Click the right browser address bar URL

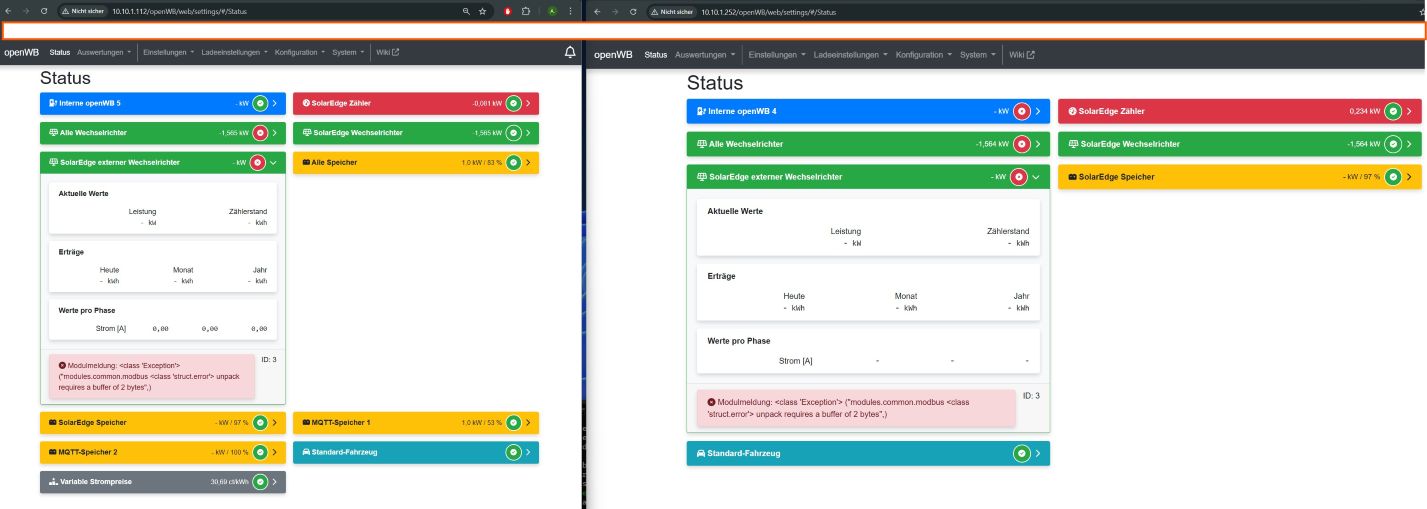[x=769, y=11]
